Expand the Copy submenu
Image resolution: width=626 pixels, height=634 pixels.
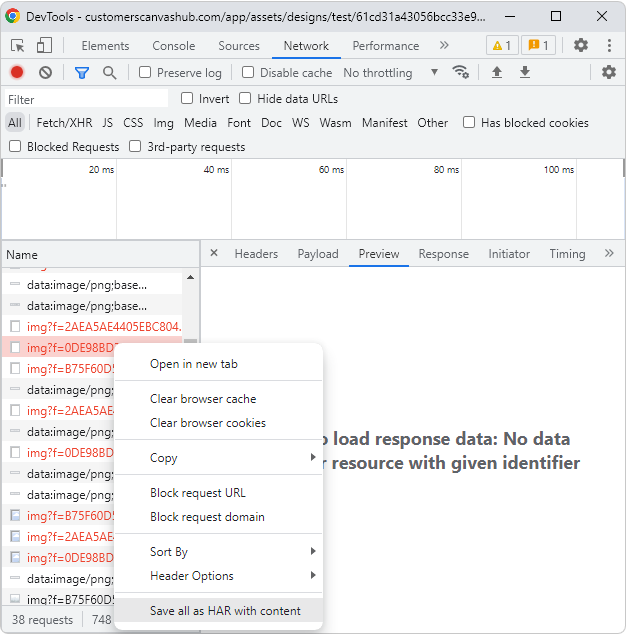pyautogui.click(x=218, y=458)
